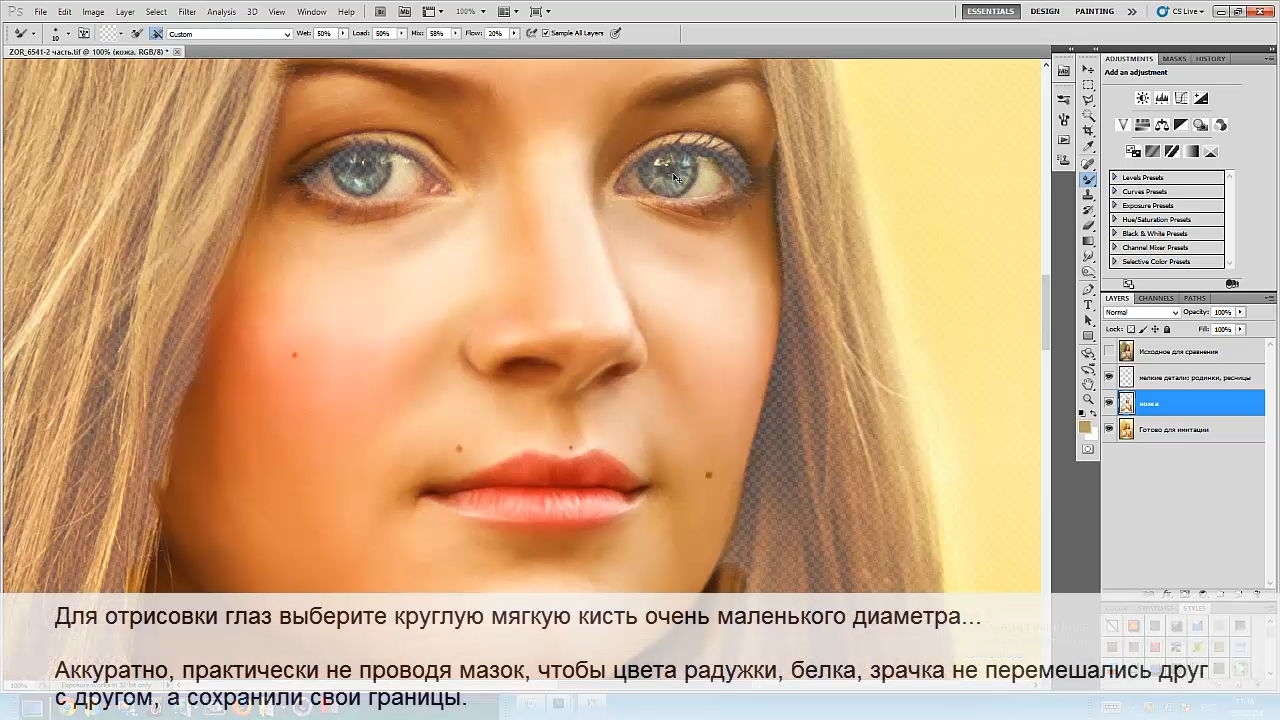The width and height of the screenshot is (1280, 720).
Task: Click the foreground color swatch
Action: (x=1085, y=427)
